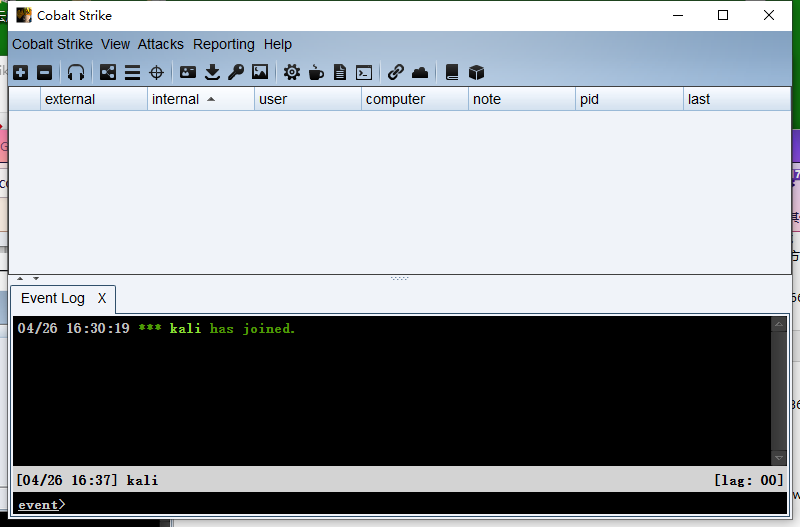The image size is (800, 527).
Task: Host a file via the chain link icon
Action: coord(395,72)
